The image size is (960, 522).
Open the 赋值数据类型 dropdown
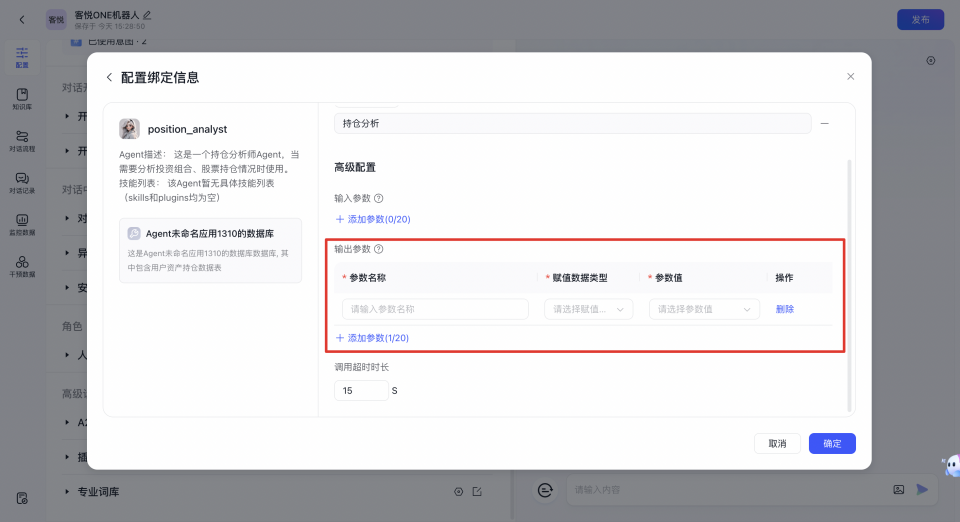[x=588, y=309]
